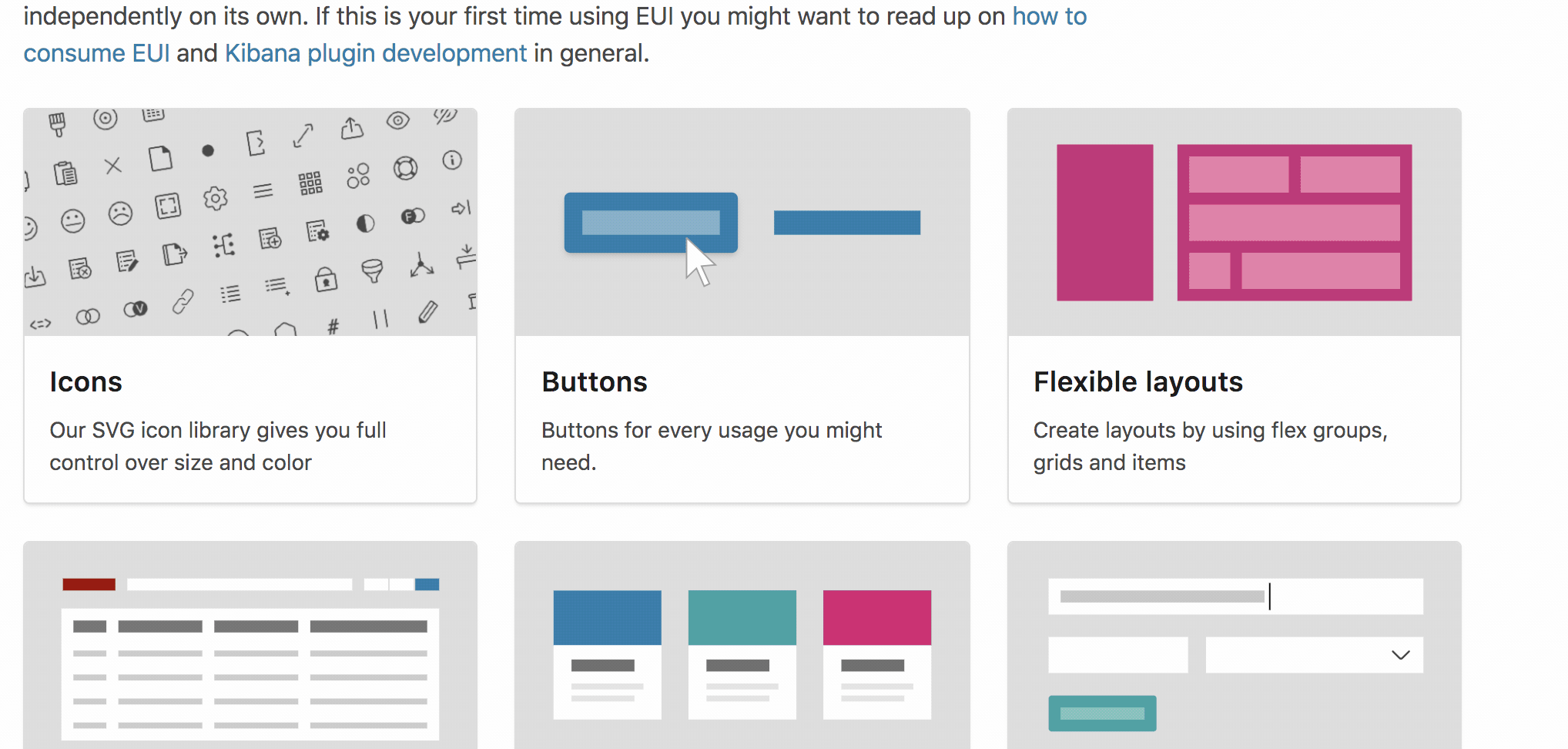This screenshot has height=749, width=1568.
Task: Click the blue filled button in the Buttons preview
Action: point(651,223)
